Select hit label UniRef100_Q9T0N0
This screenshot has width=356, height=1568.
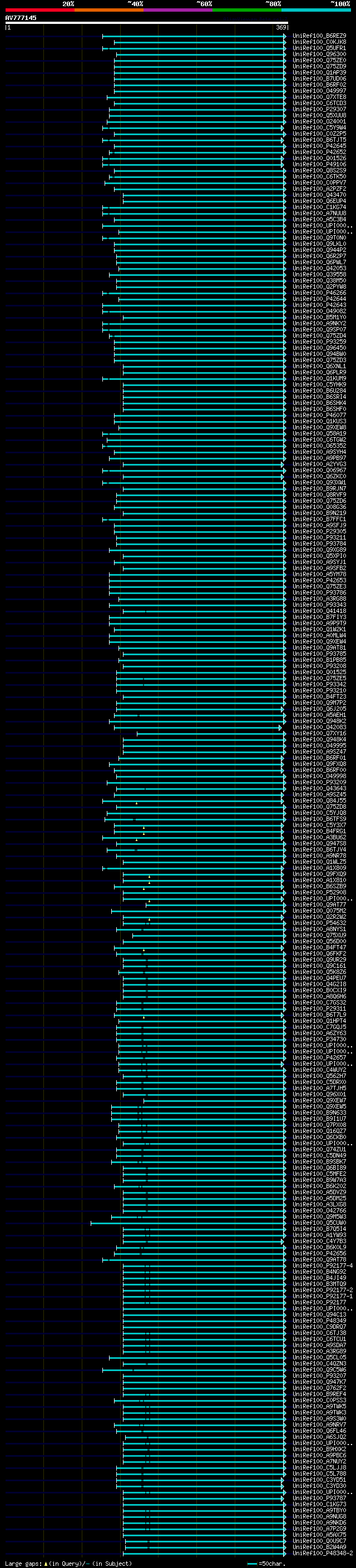319,238
